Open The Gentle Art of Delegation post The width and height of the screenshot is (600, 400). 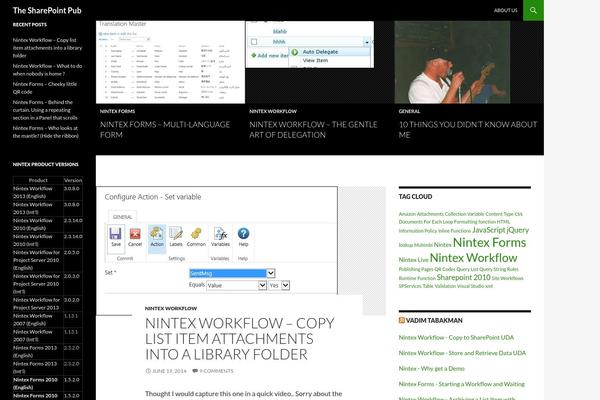[x=313, y=129]
